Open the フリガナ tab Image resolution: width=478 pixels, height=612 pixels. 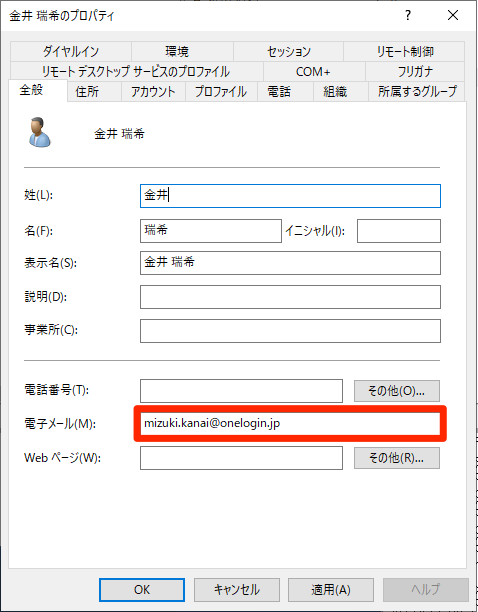coord(415,71)
